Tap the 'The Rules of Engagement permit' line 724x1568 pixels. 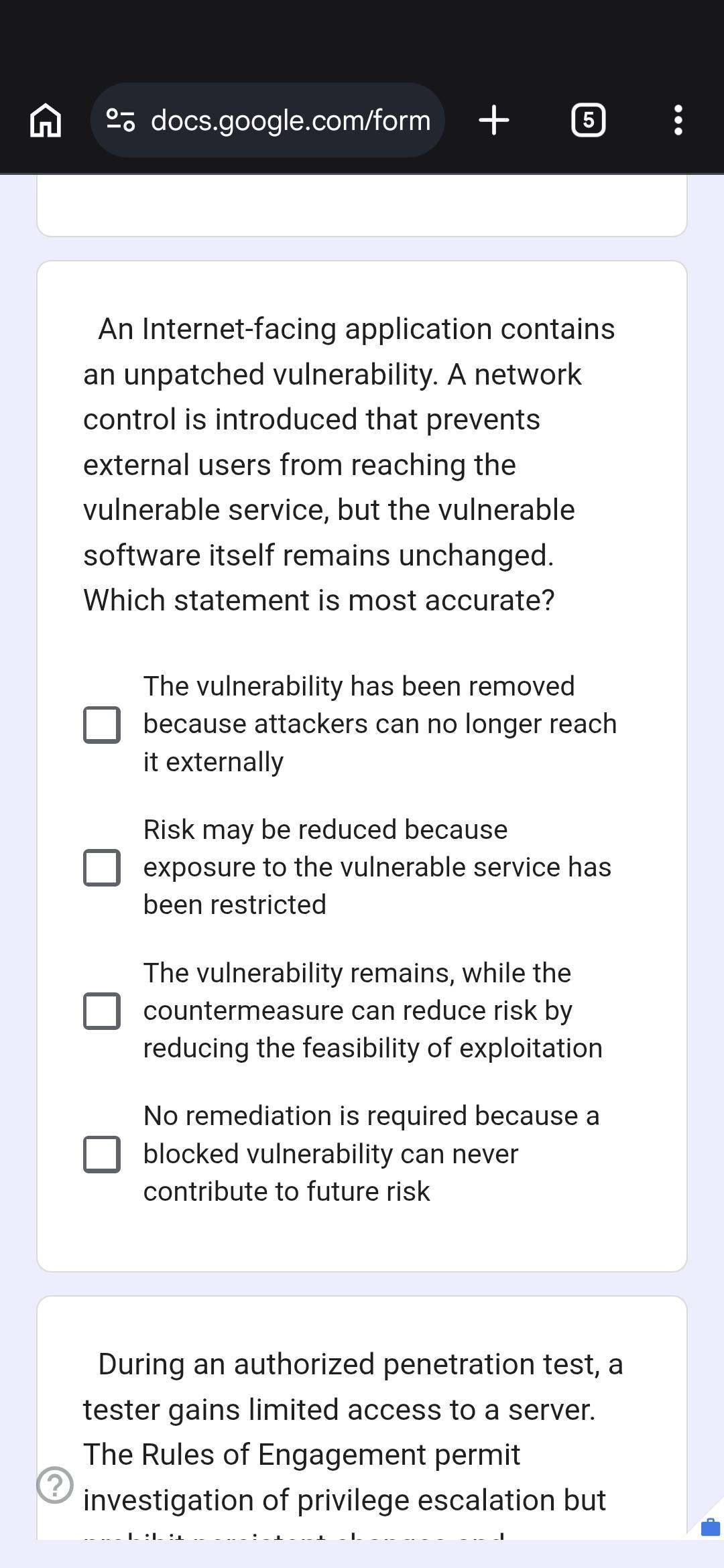pyautogui.click(x=302, y=1455)
